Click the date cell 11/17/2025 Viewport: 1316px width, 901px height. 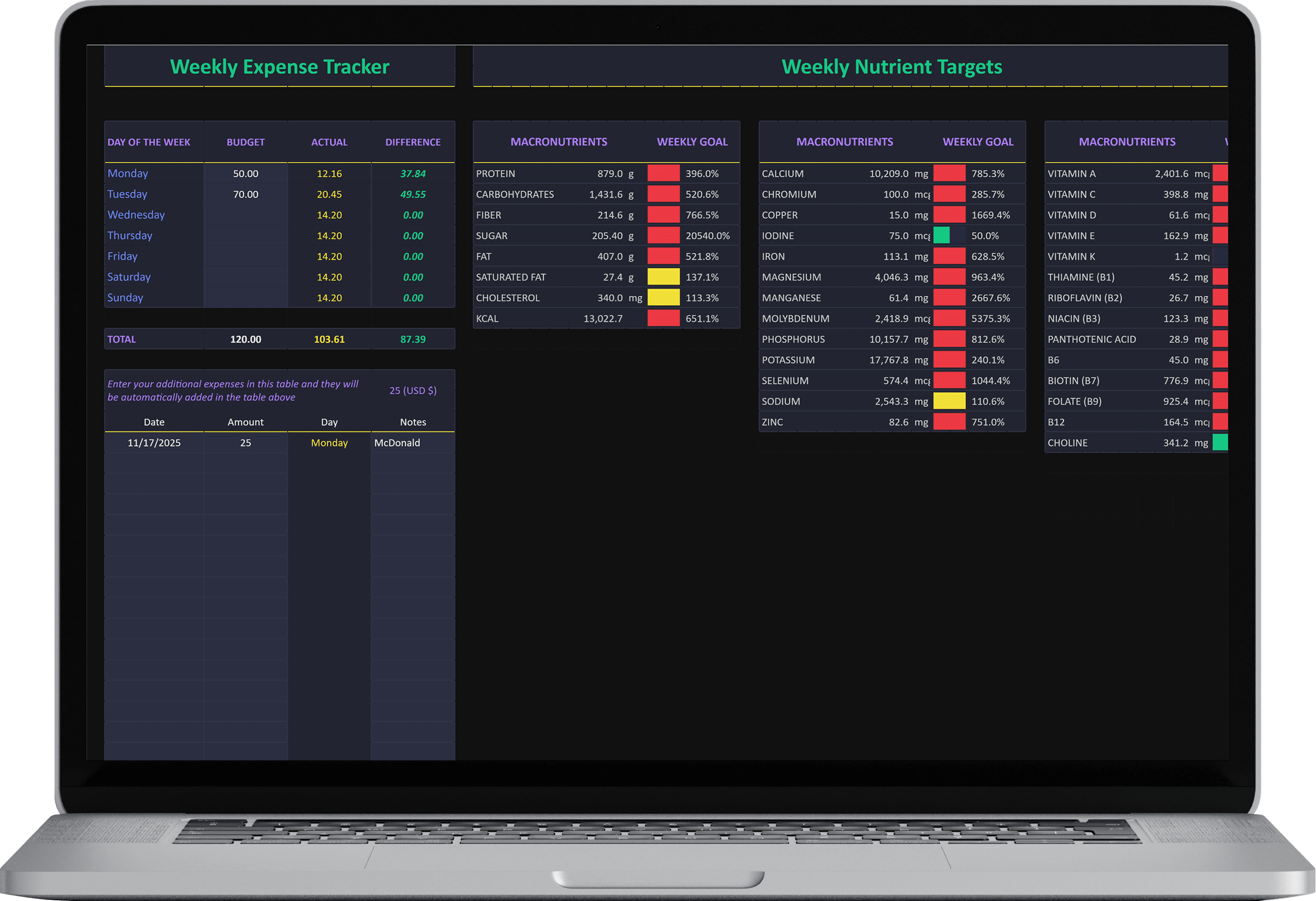pos(154,443)
